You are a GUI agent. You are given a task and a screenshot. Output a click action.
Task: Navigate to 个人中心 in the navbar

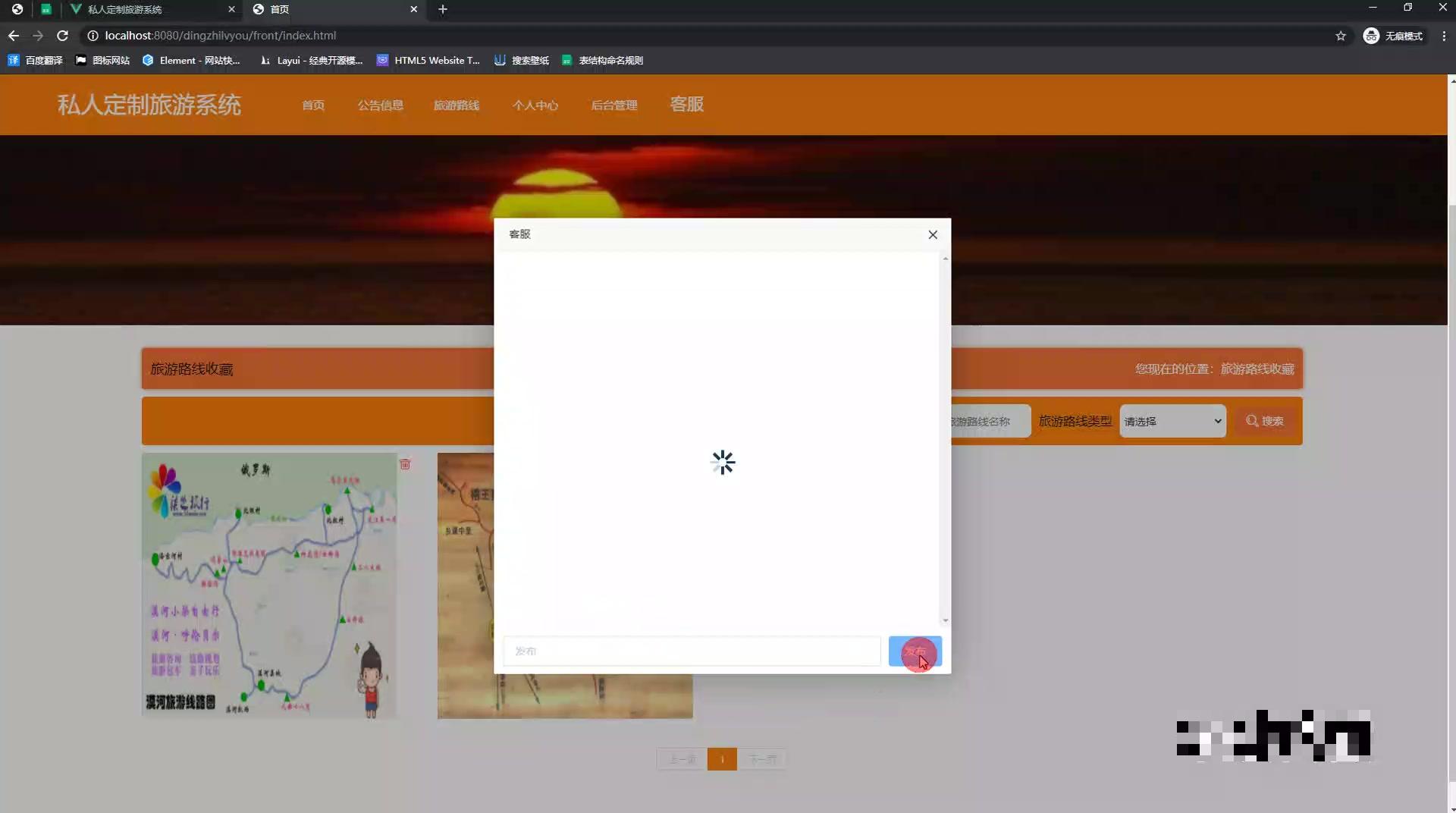[x=535, y=105]
